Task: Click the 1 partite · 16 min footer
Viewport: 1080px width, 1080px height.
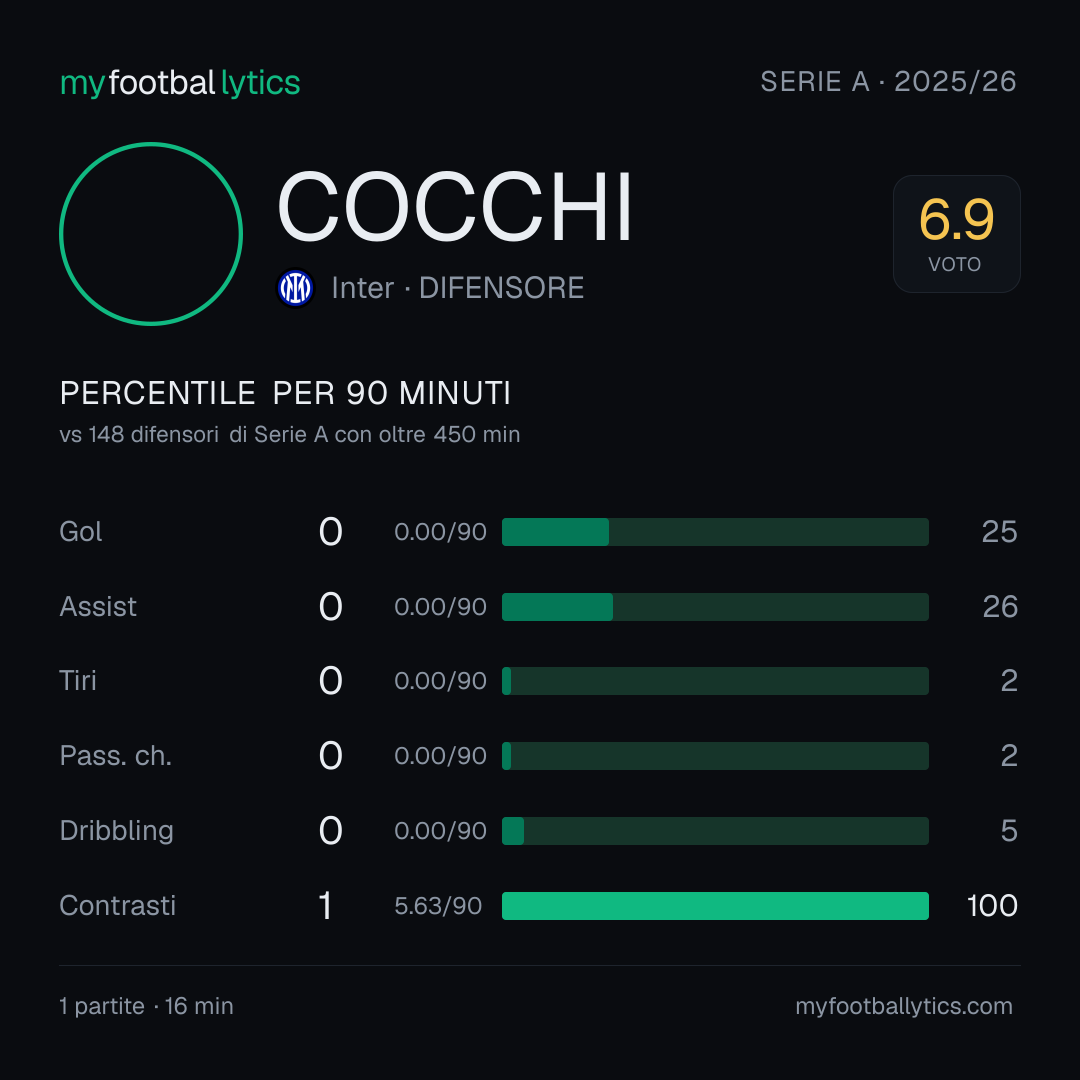Action: pos(147,1006)
